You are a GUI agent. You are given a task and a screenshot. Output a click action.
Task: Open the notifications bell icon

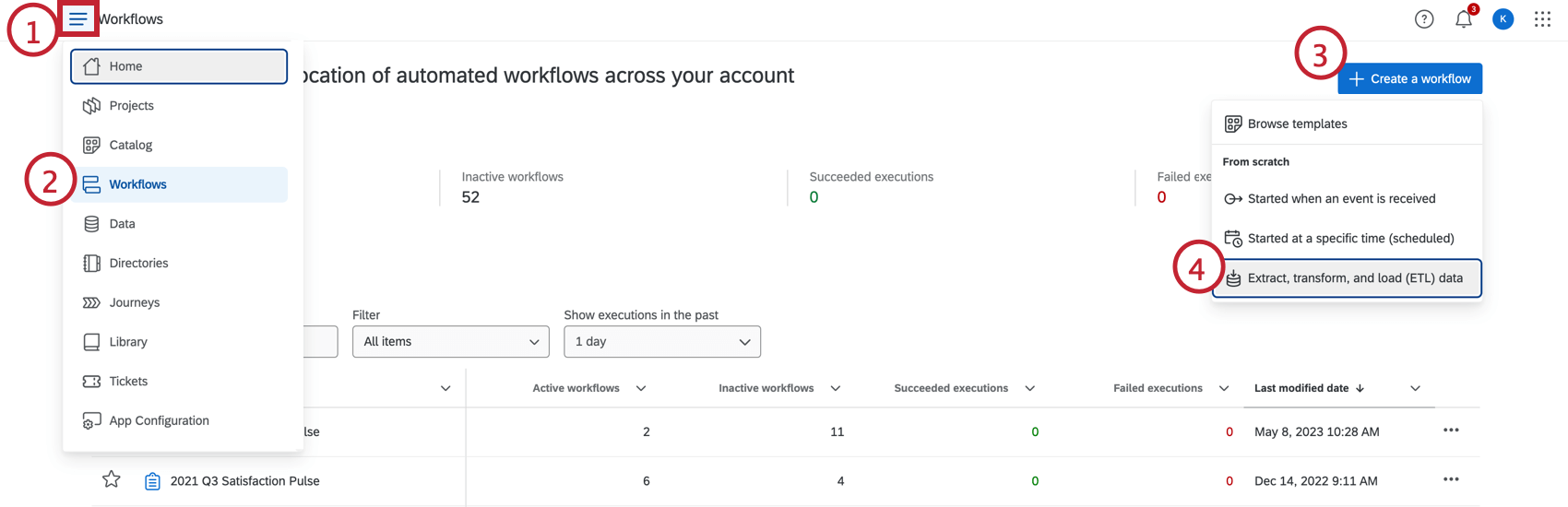coord(1464,19)
